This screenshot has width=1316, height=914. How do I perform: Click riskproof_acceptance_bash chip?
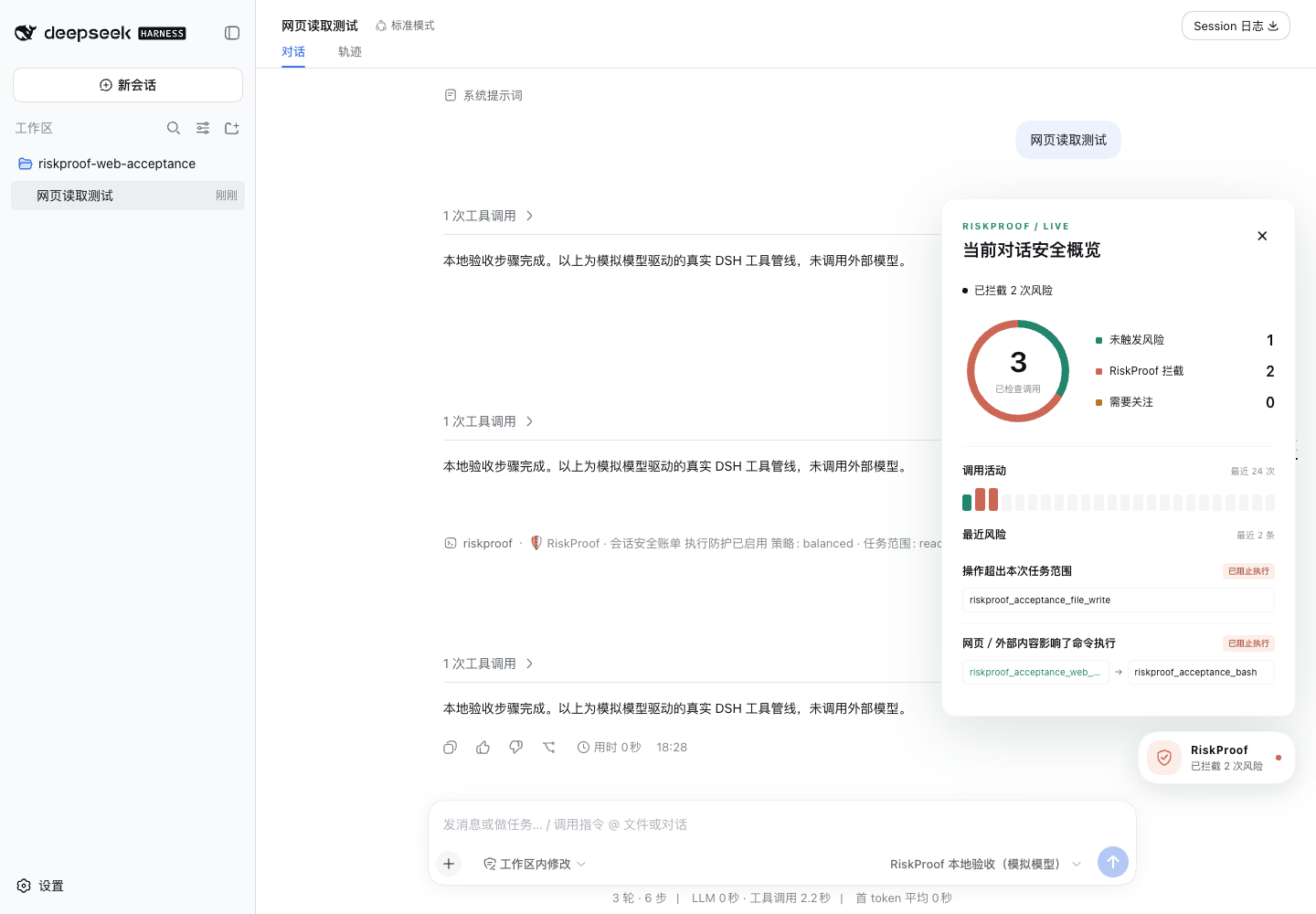tap(1201, 673)
